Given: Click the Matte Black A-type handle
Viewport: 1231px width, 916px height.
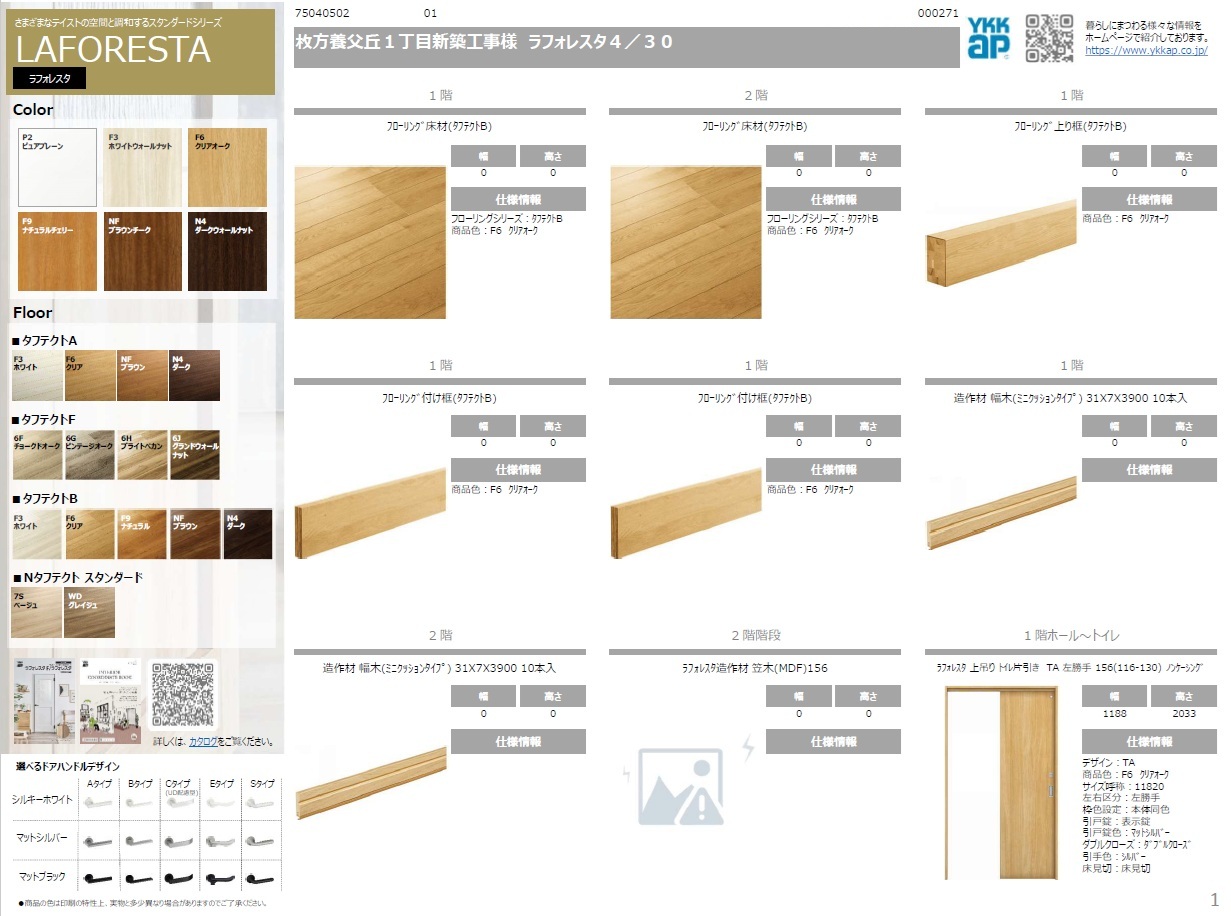Looking at the screenshot, I should click(98, 879).
